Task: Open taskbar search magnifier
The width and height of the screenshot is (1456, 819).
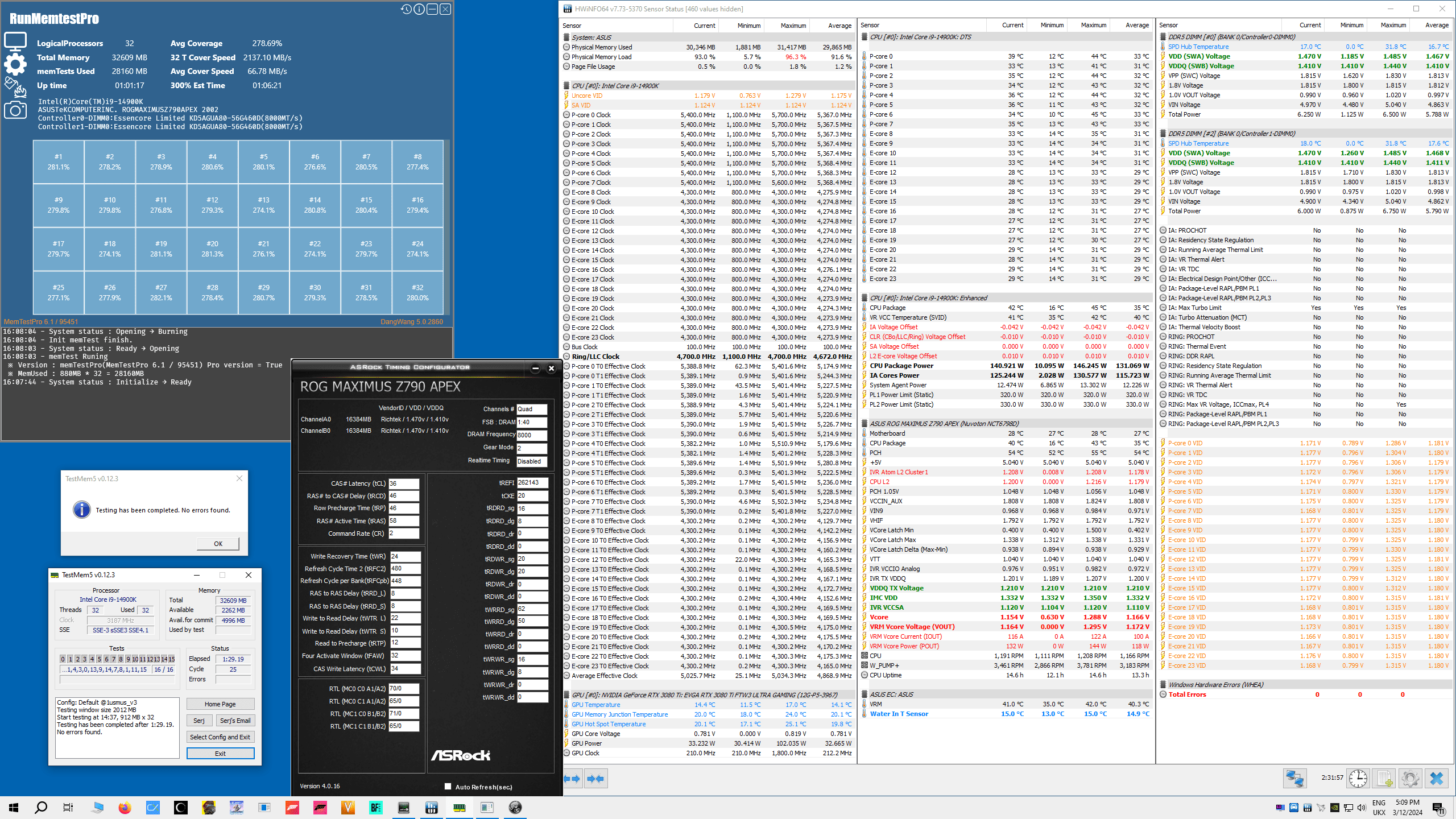Action: (41, 808)
